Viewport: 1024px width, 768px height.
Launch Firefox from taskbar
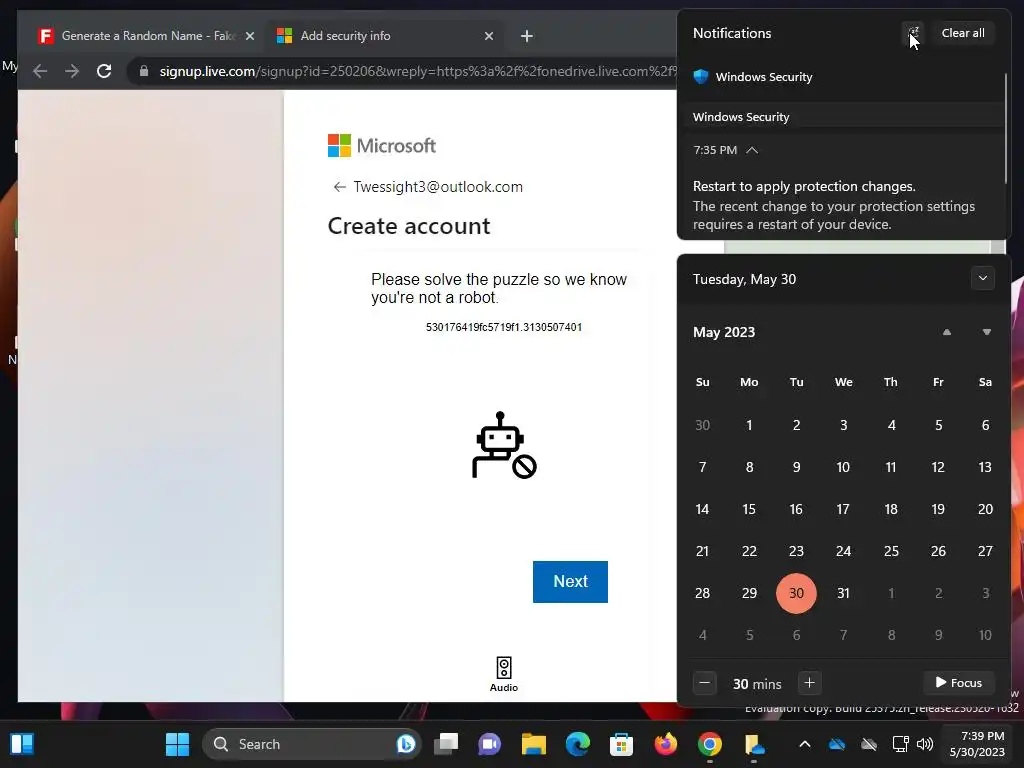tap(665, 744)
